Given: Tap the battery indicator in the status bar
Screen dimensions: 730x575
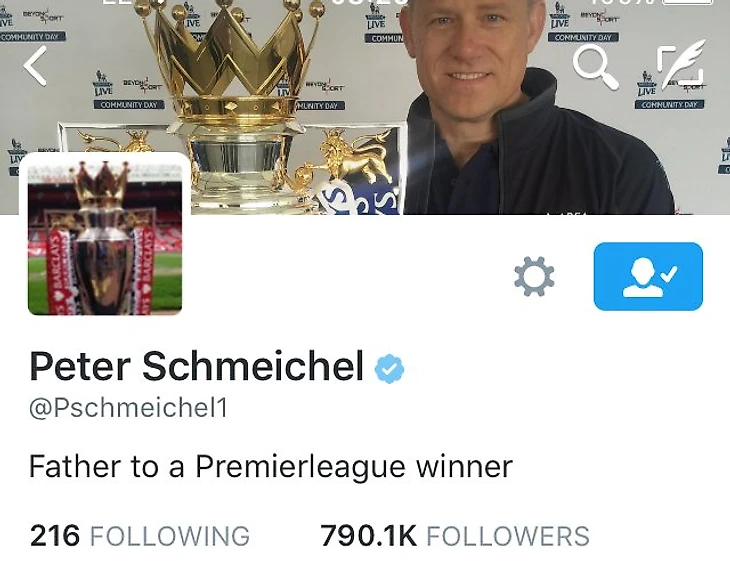Looking at the screenshot, I should tap(687, 2).
